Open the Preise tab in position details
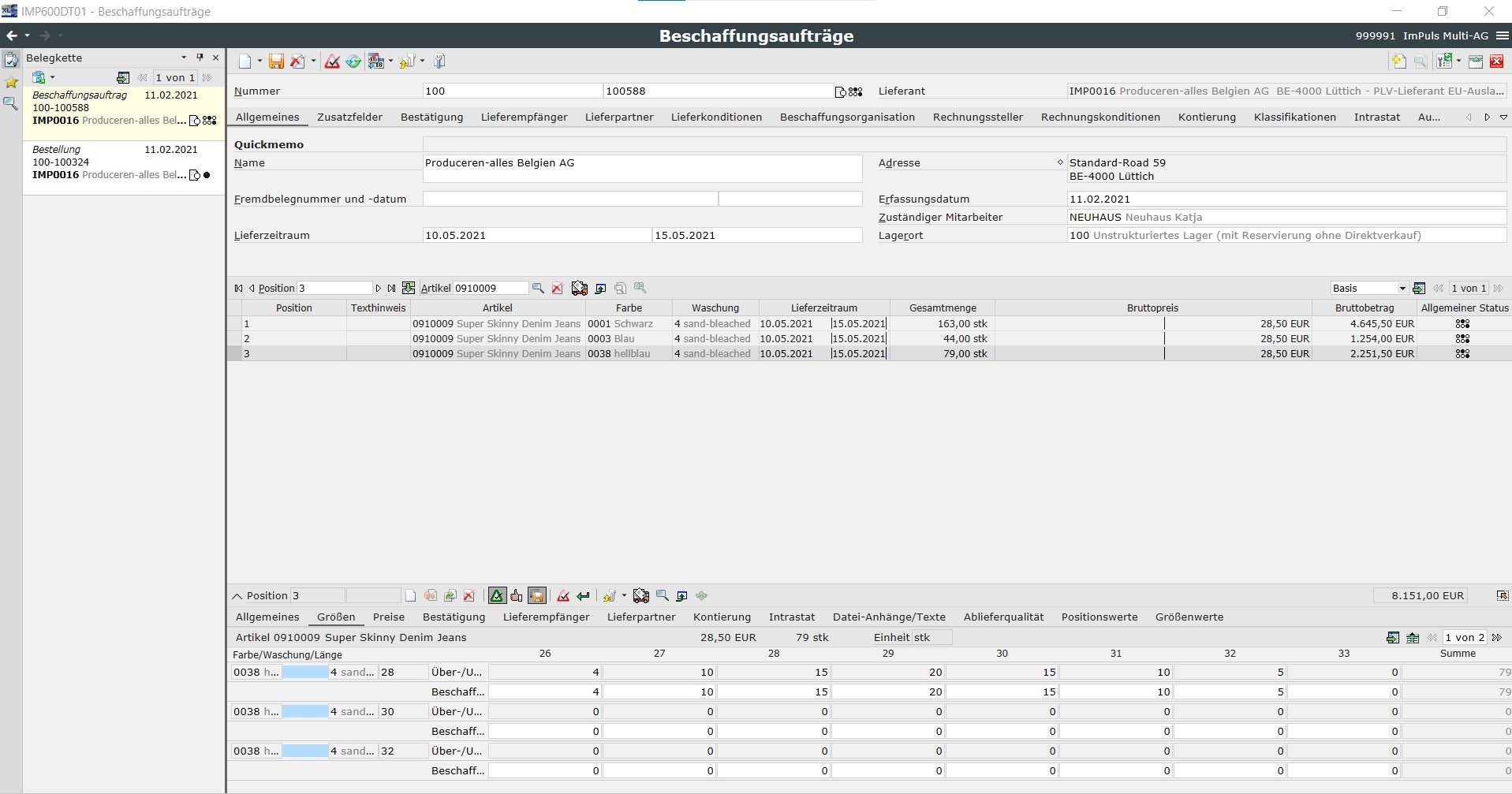1512x794 pixels. pos(388,617)
